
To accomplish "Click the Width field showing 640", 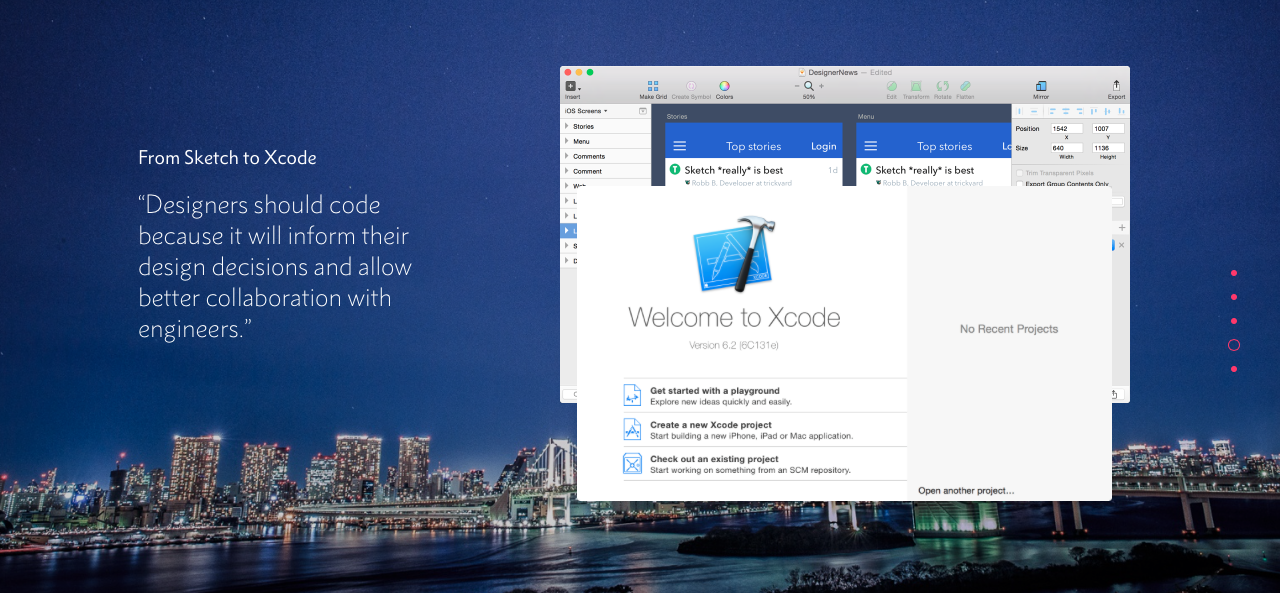I will 1067,148.
